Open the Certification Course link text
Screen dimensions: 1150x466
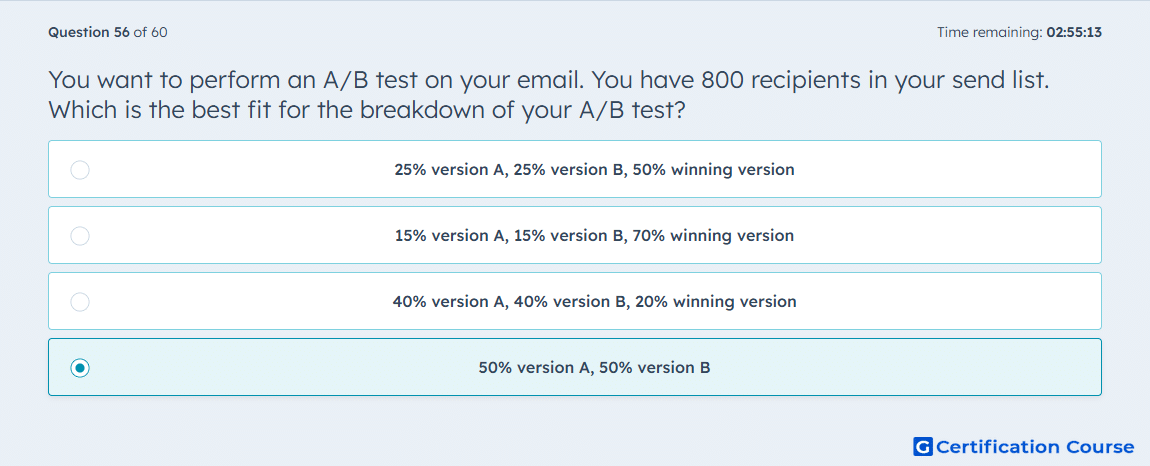[1035, 447]
